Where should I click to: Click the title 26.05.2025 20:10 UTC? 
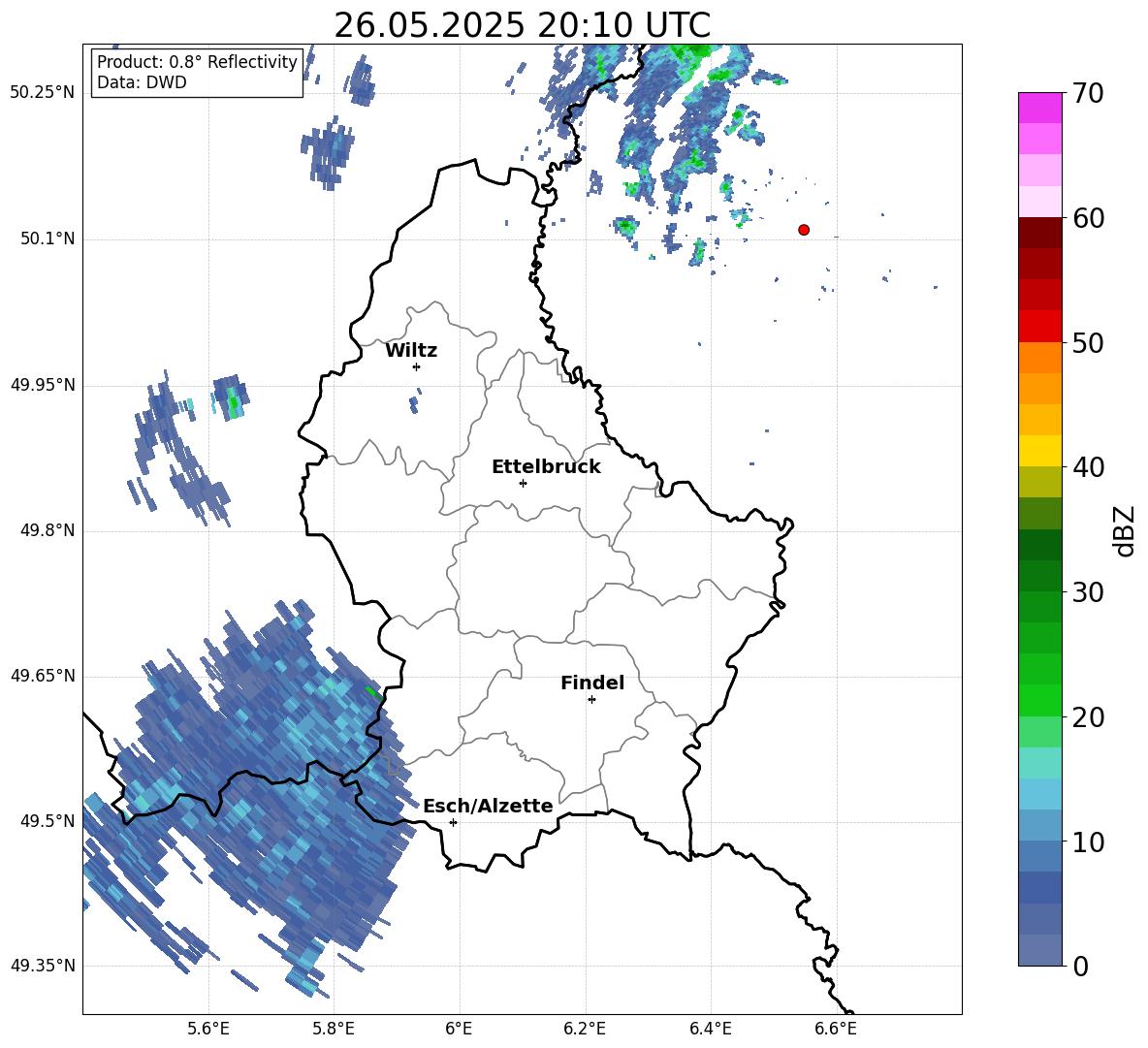[x=522, y=25]
